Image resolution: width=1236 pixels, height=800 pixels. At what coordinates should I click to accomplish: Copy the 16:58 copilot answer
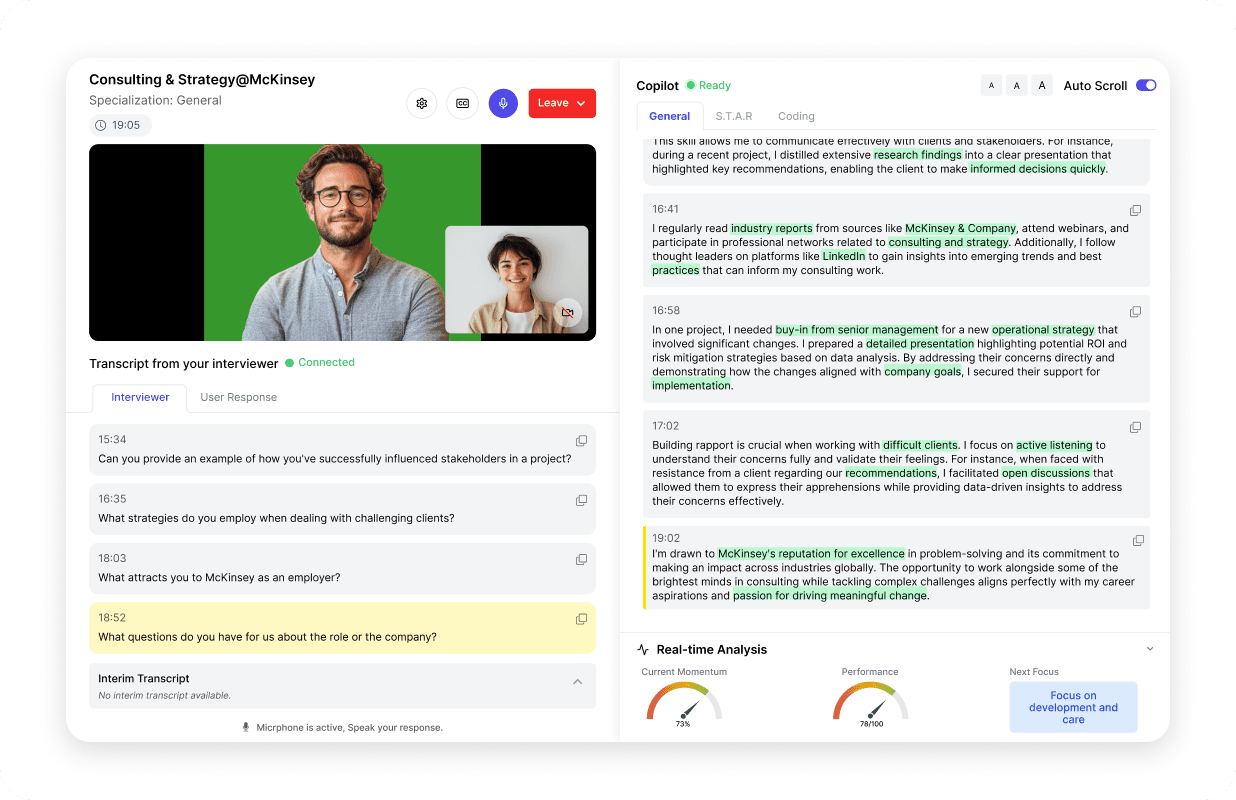[x=1135, y=312]
